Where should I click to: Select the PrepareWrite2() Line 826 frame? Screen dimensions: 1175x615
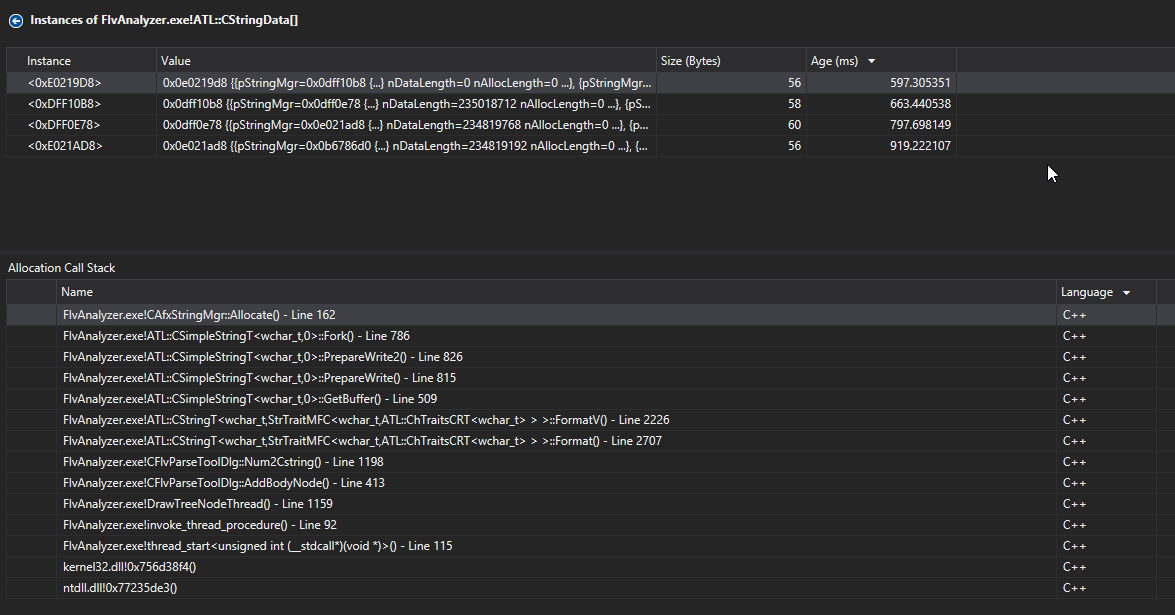coord(262,357)
